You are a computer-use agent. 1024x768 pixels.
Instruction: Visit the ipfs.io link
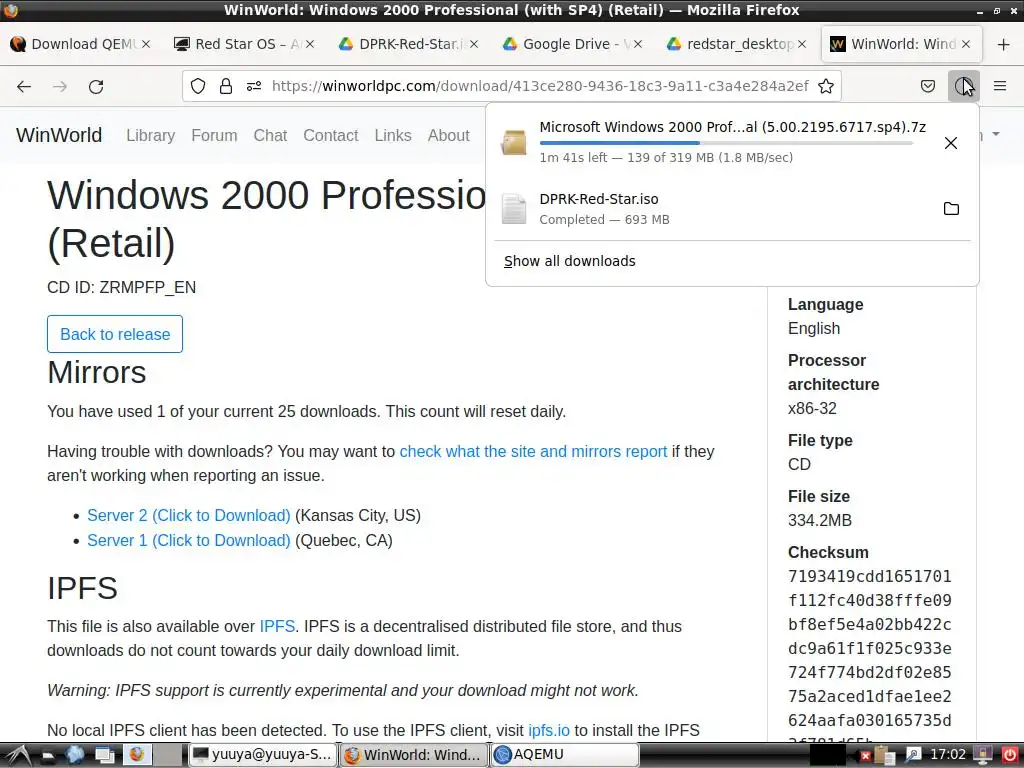pyautogui.click(x=549, y=730)
